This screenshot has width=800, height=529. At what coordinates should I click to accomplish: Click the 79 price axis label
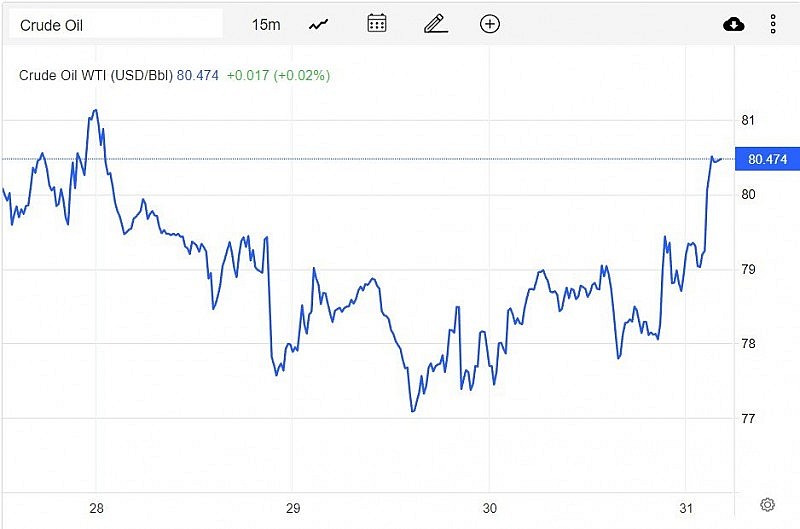coord(748,269)
